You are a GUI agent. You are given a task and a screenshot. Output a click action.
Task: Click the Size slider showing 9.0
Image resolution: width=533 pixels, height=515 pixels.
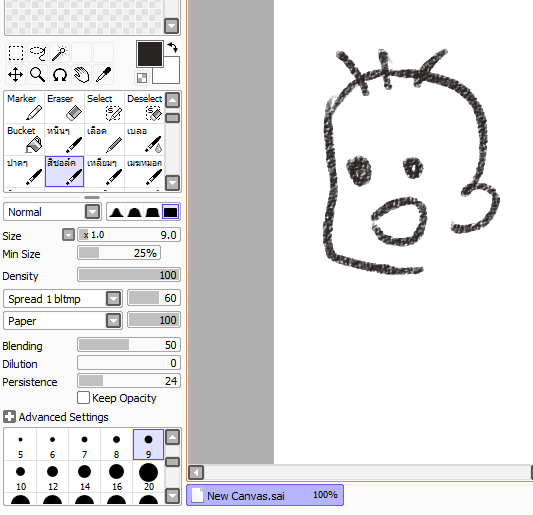[x=129, y=235]
